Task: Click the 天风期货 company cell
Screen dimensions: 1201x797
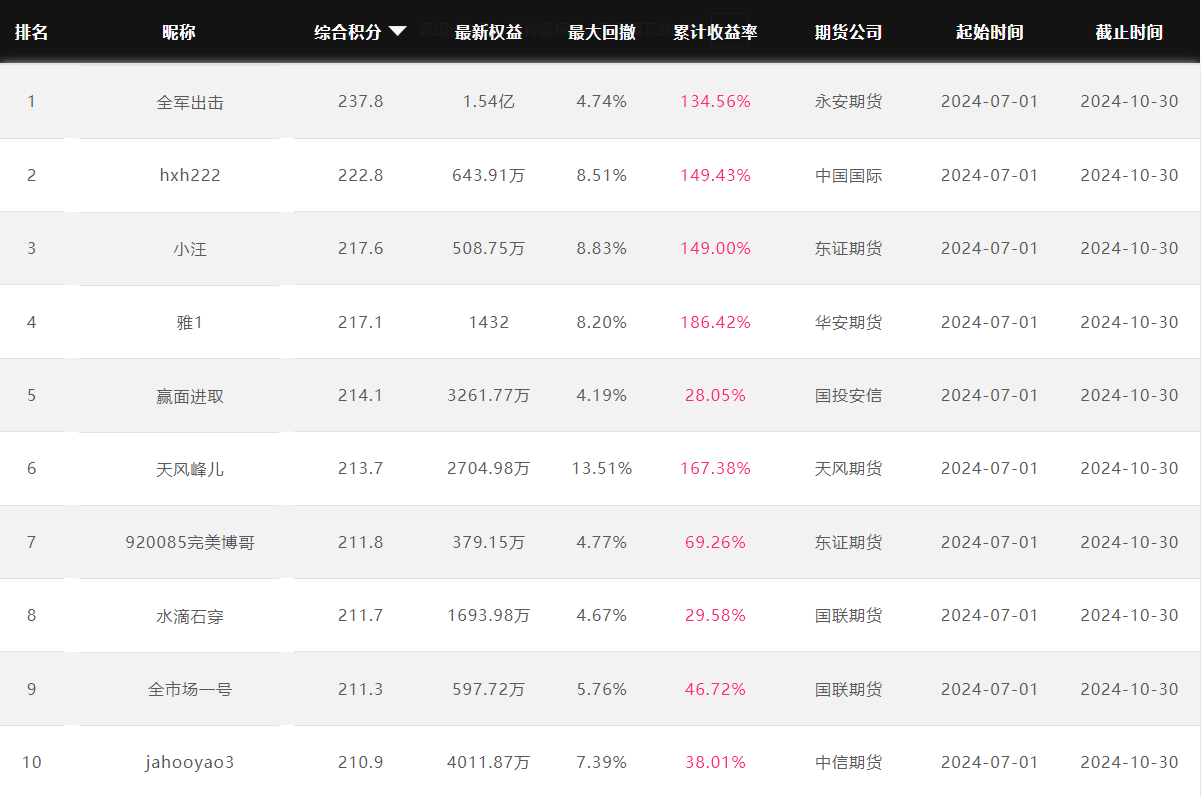Action: [848, 468]
